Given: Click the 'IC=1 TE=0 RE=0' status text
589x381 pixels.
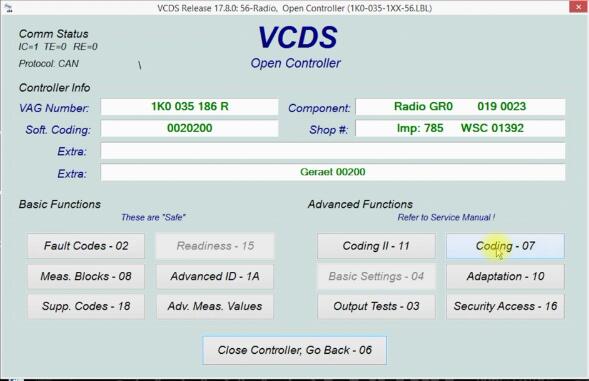Looking at the screenshot, I should (58, 47).
